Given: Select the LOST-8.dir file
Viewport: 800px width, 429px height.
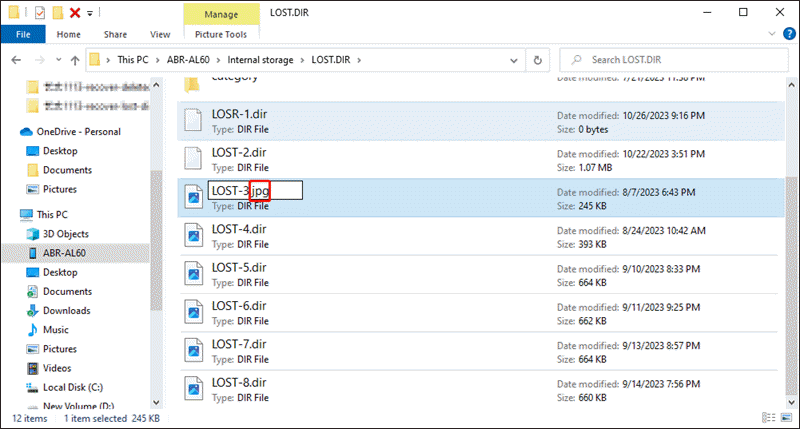Looking at the screenshot, I should (x=481, y=389).
